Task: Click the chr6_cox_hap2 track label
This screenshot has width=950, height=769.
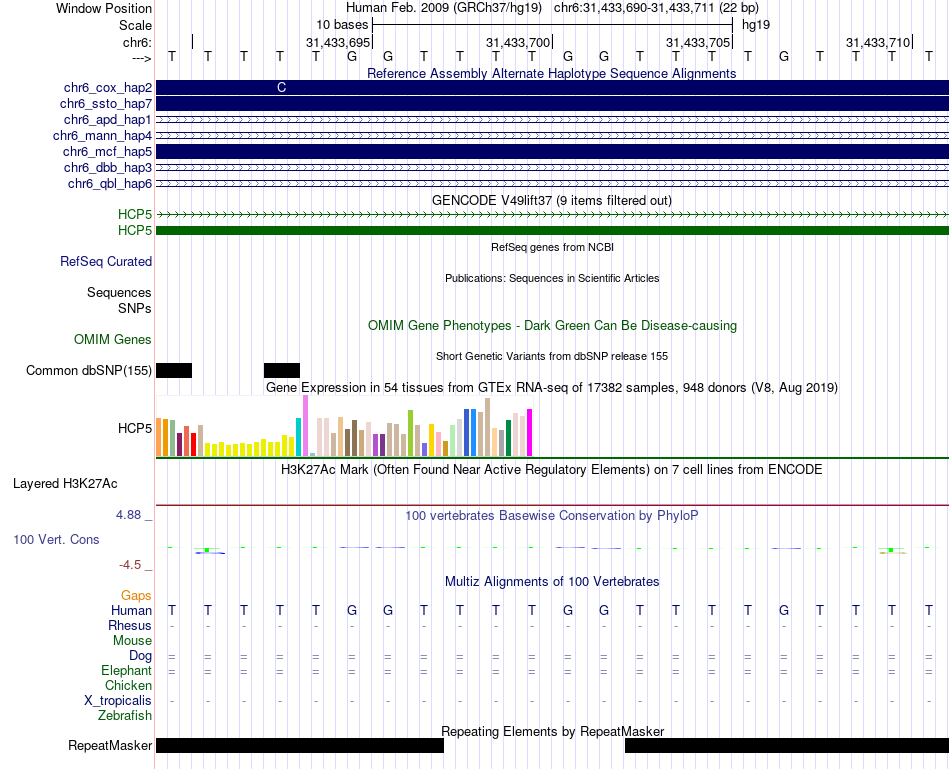Action: pyautogui.click(x=108, y=88)
